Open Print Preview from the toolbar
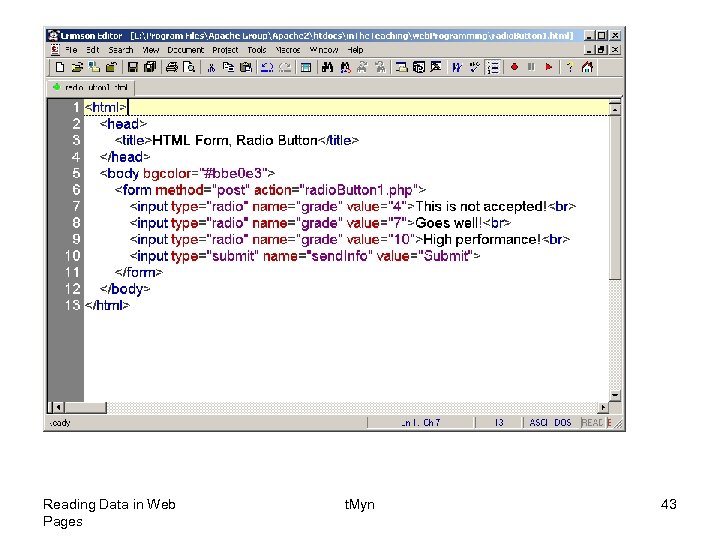Viewport: 720px width, 540px height. point(189,67)
